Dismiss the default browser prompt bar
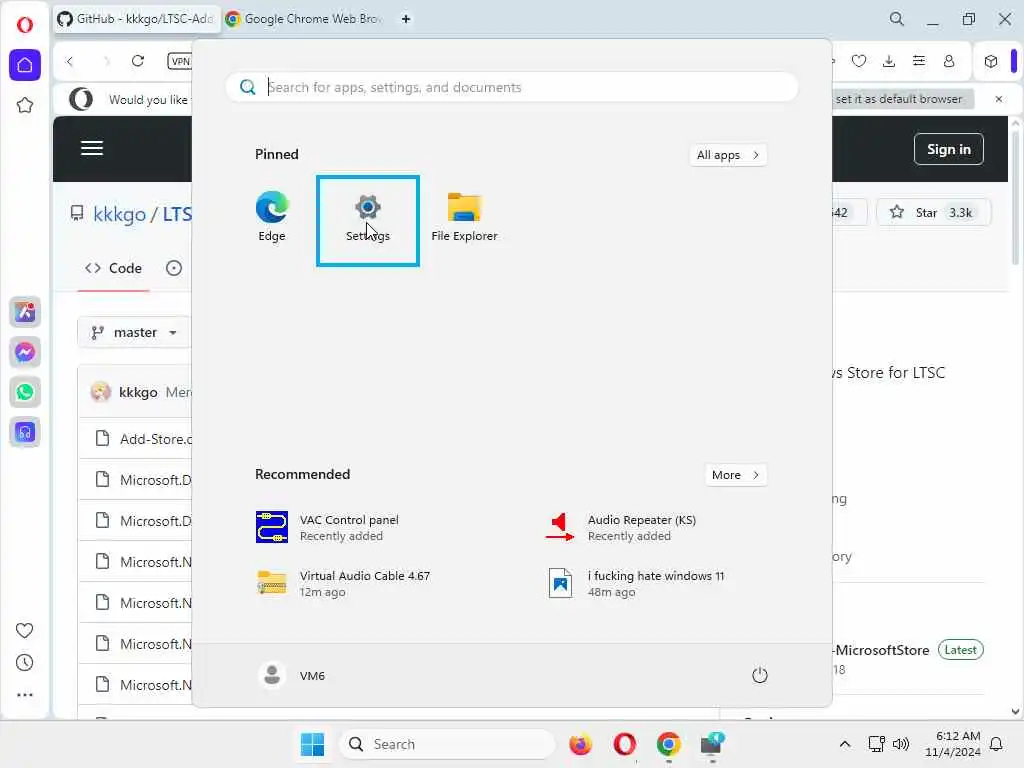This screenshot has height=768, width=1024. 999,99
